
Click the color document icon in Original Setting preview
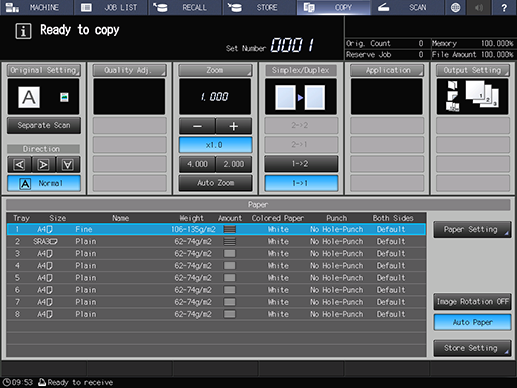pos(64,97)
